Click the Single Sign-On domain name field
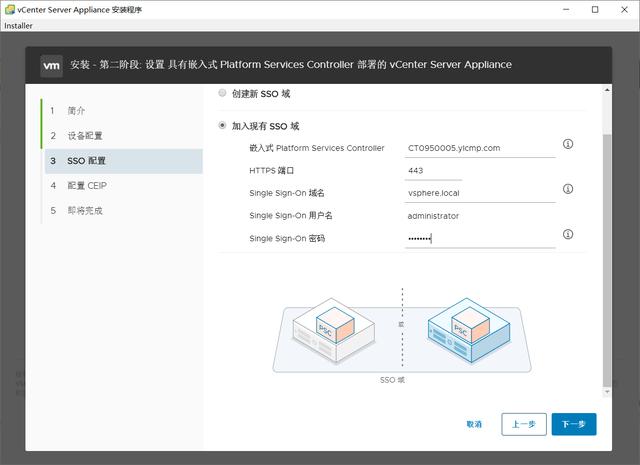 pyautogui.click(x=480, y=193)
